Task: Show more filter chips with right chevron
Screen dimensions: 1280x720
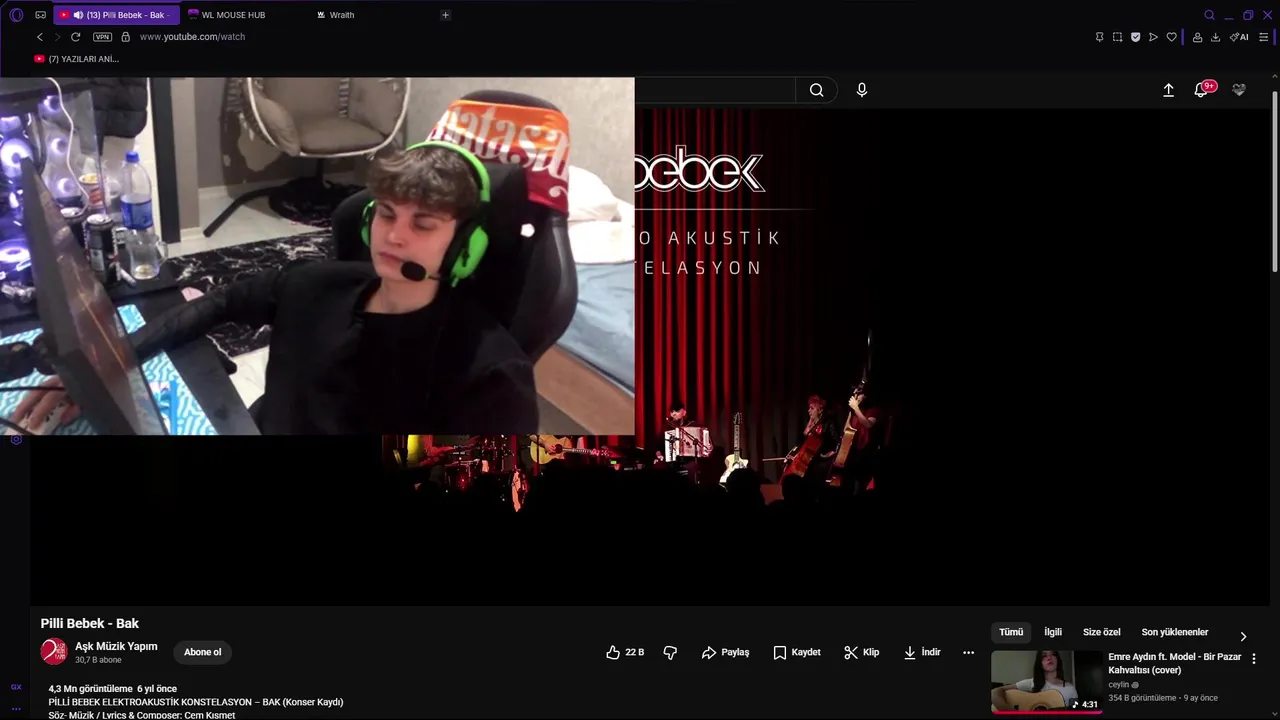Action: (1243, 636)
